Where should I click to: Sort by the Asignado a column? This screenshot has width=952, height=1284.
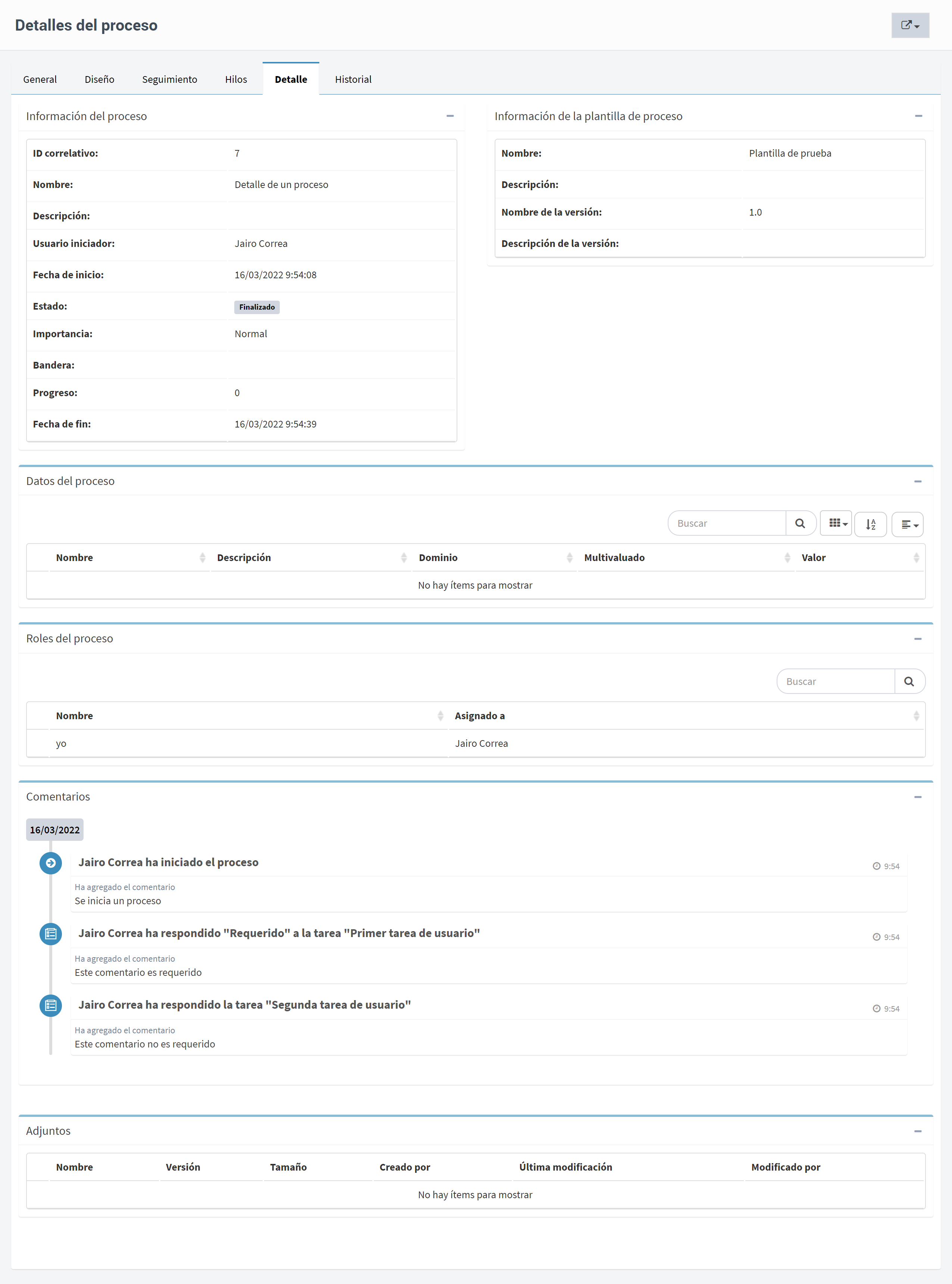click(x=686, y=716)
